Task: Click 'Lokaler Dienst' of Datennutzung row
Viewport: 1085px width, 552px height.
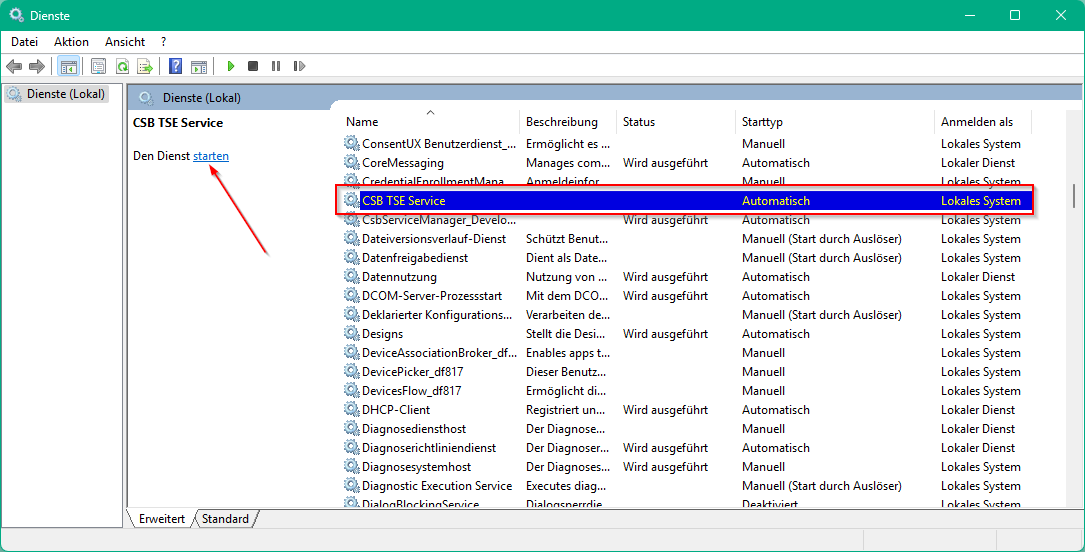Action: click(978, 277)
